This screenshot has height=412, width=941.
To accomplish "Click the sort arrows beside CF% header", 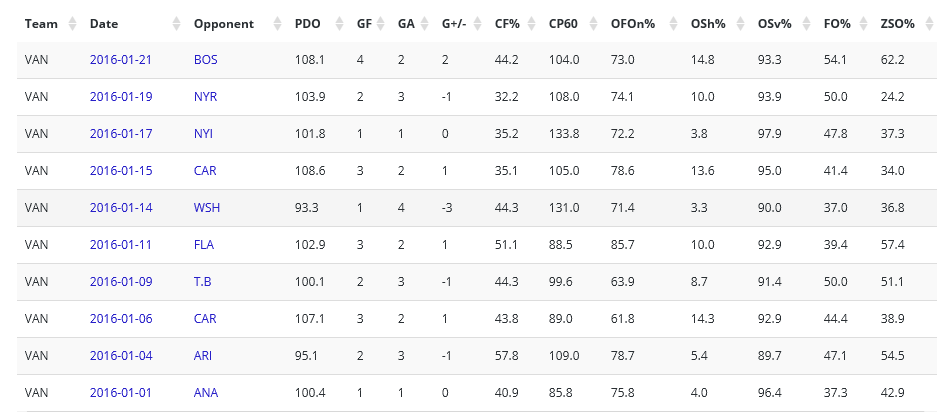I will (x=531, y=23).
